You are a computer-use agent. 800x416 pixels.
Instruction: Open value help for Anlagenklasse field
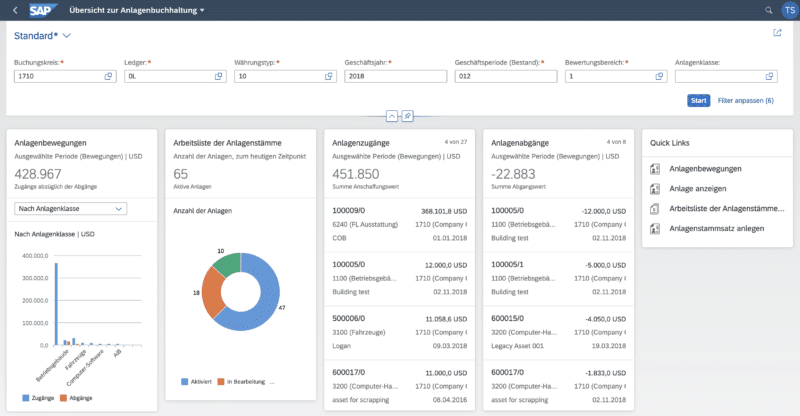point(769,76)
